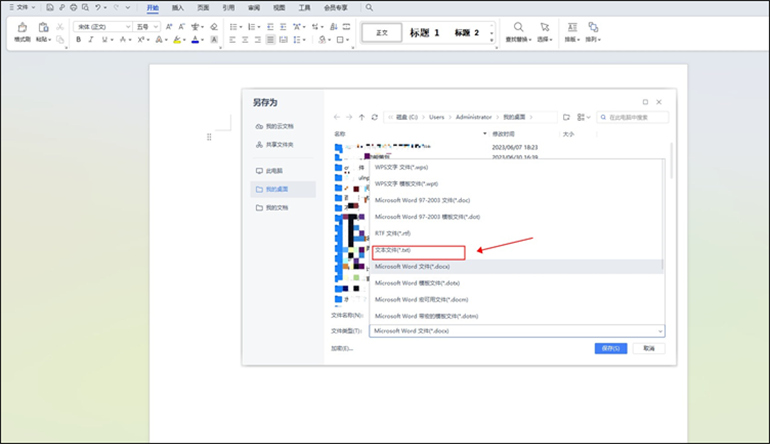Viewport: 770px width, 444px height.
Task: Click the Underline formatting icon
Action: [104, 40]
